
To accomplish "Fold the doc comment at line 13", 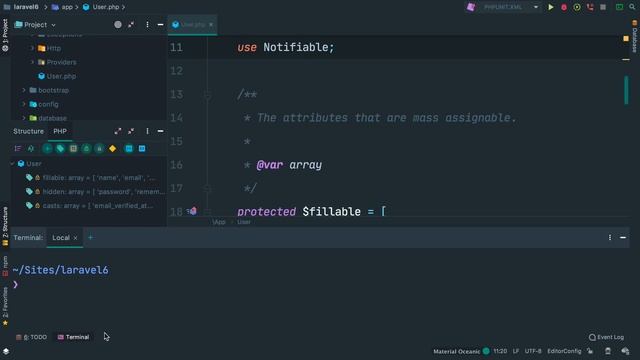I will (207, 95).
